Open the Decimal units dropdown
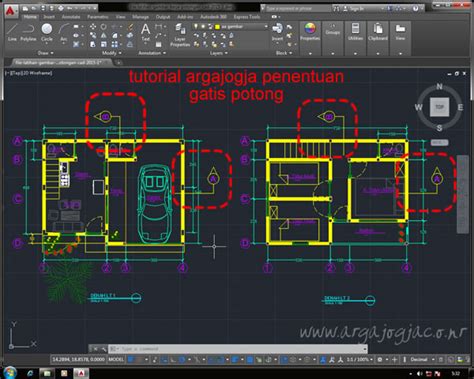 422,359
